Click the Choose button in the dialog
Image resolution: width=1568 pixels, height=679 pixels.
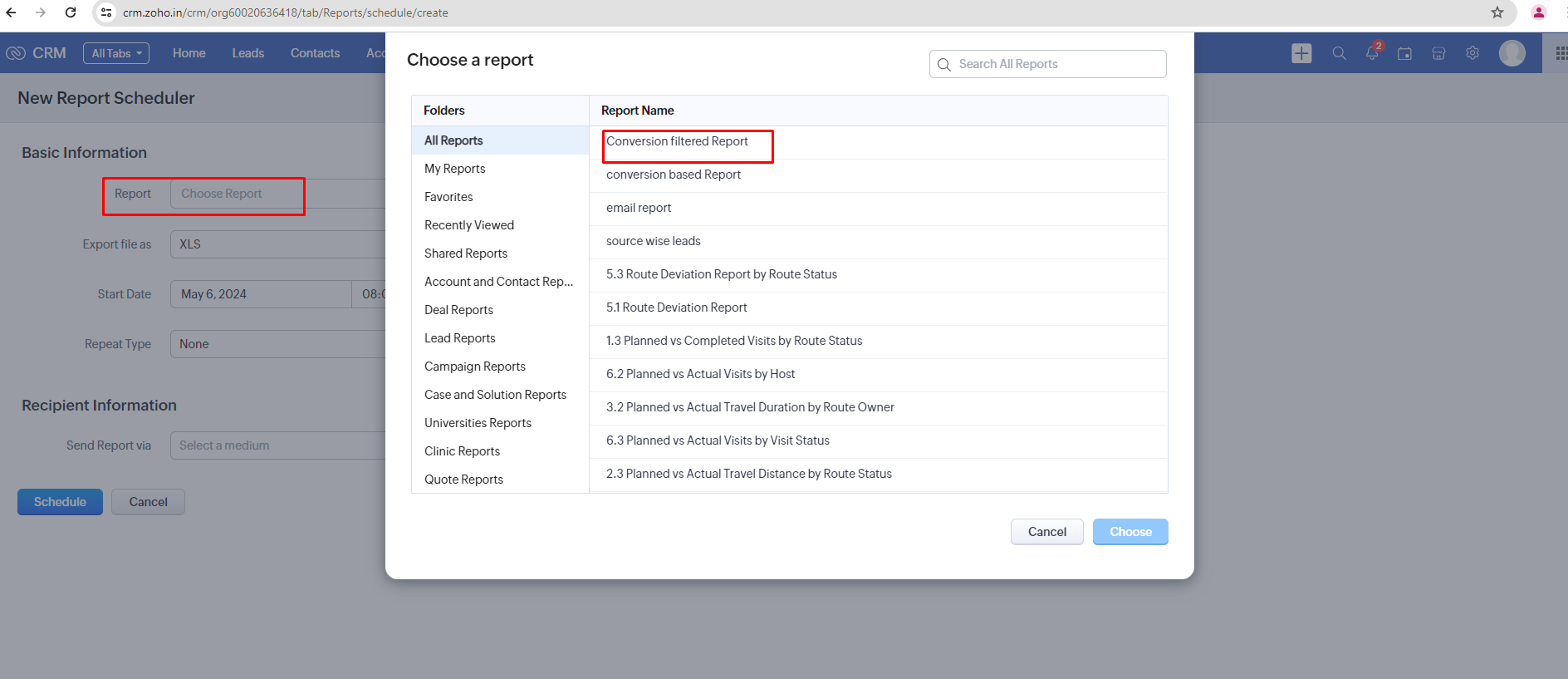(1130, 532)
